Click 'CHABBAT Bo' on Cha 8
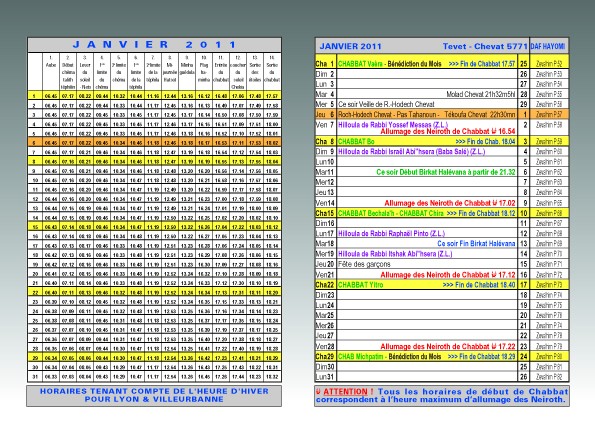 [356, 142]
